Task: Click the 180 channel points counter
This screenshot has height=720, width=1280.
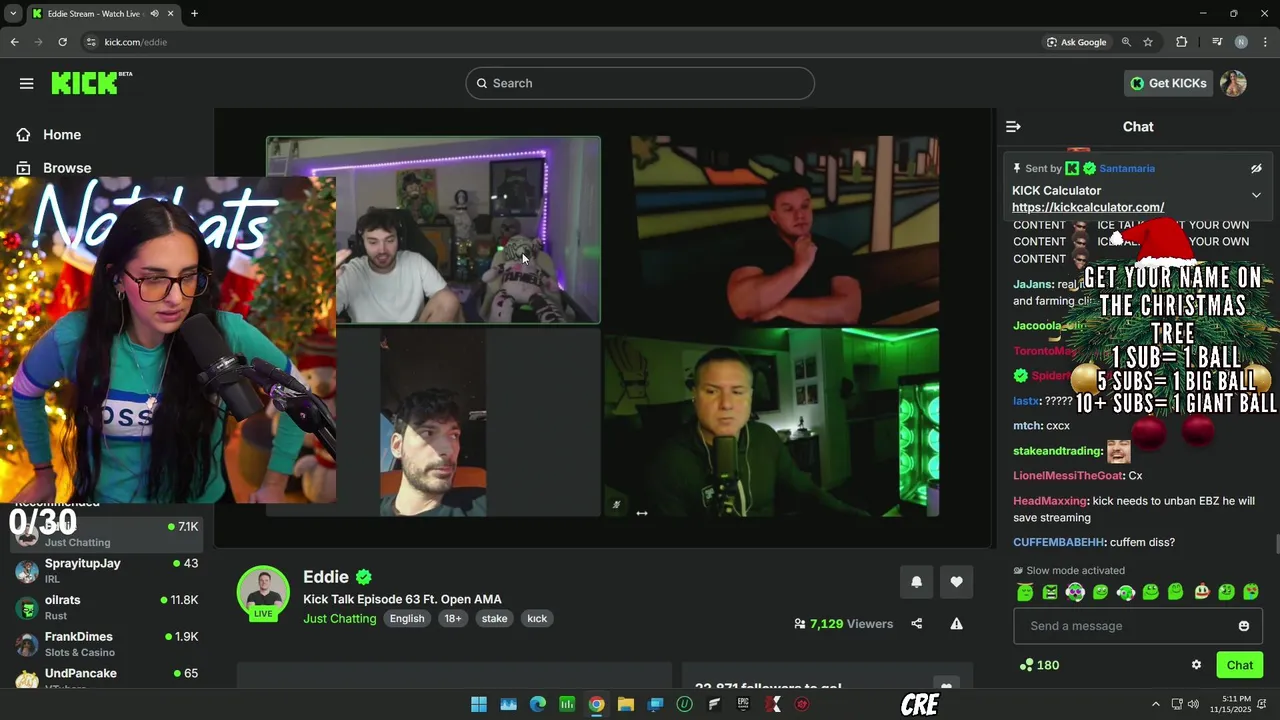Action: 1039,665
